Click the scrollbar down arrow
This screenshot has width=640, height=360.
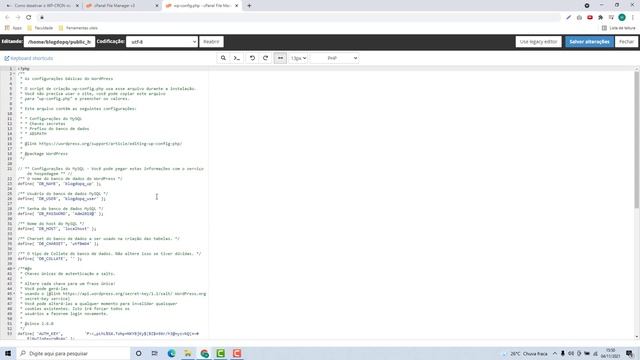637,337
